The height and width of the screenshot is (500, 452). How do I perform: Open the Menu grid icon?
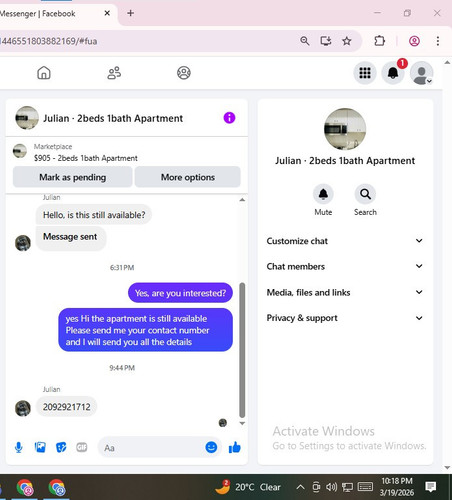(365, 73)
